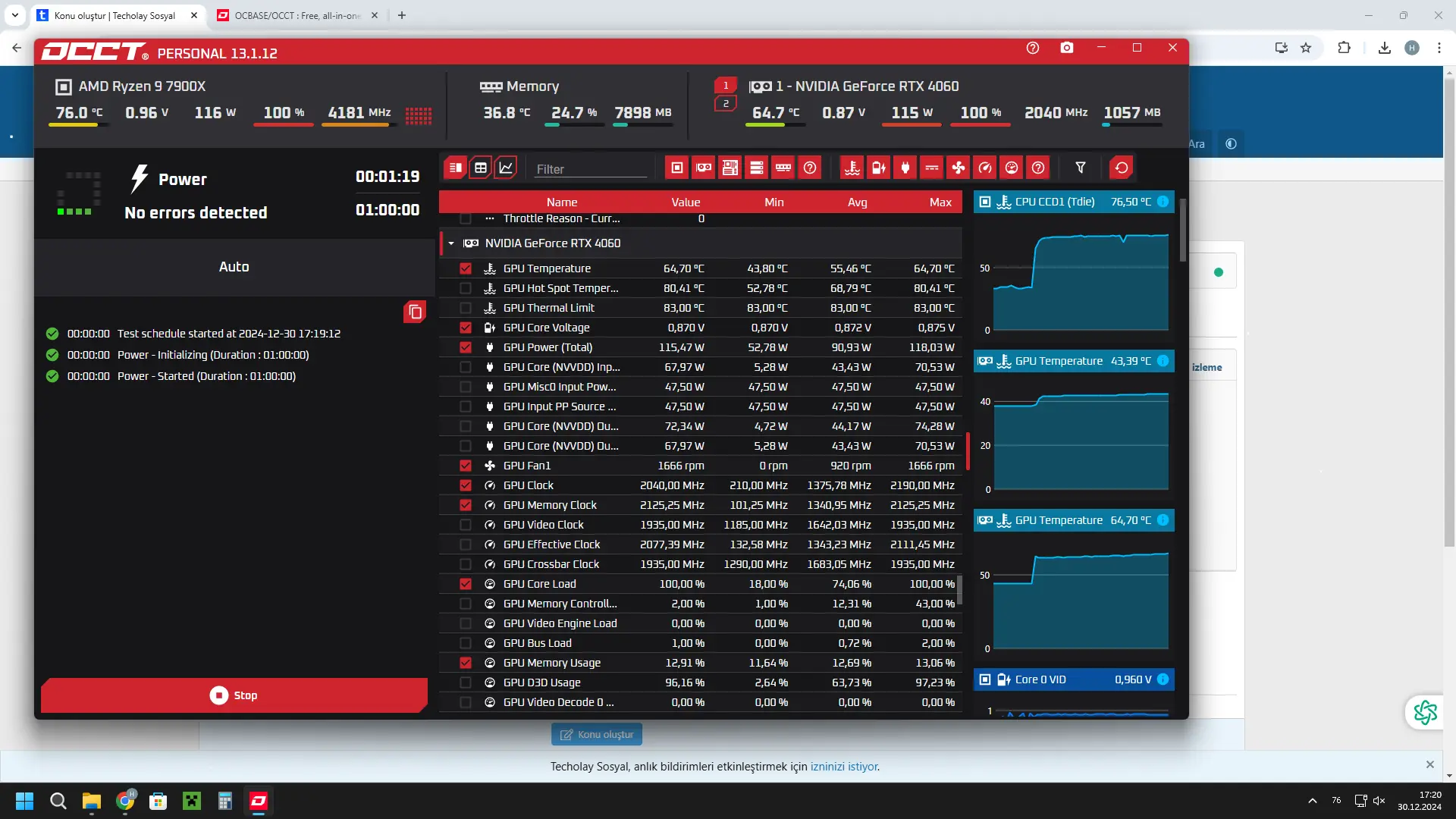The width and height of the screenshot is (1456, 819).
Task: Sort sensor table by Max column
Action: click(940, 202)
